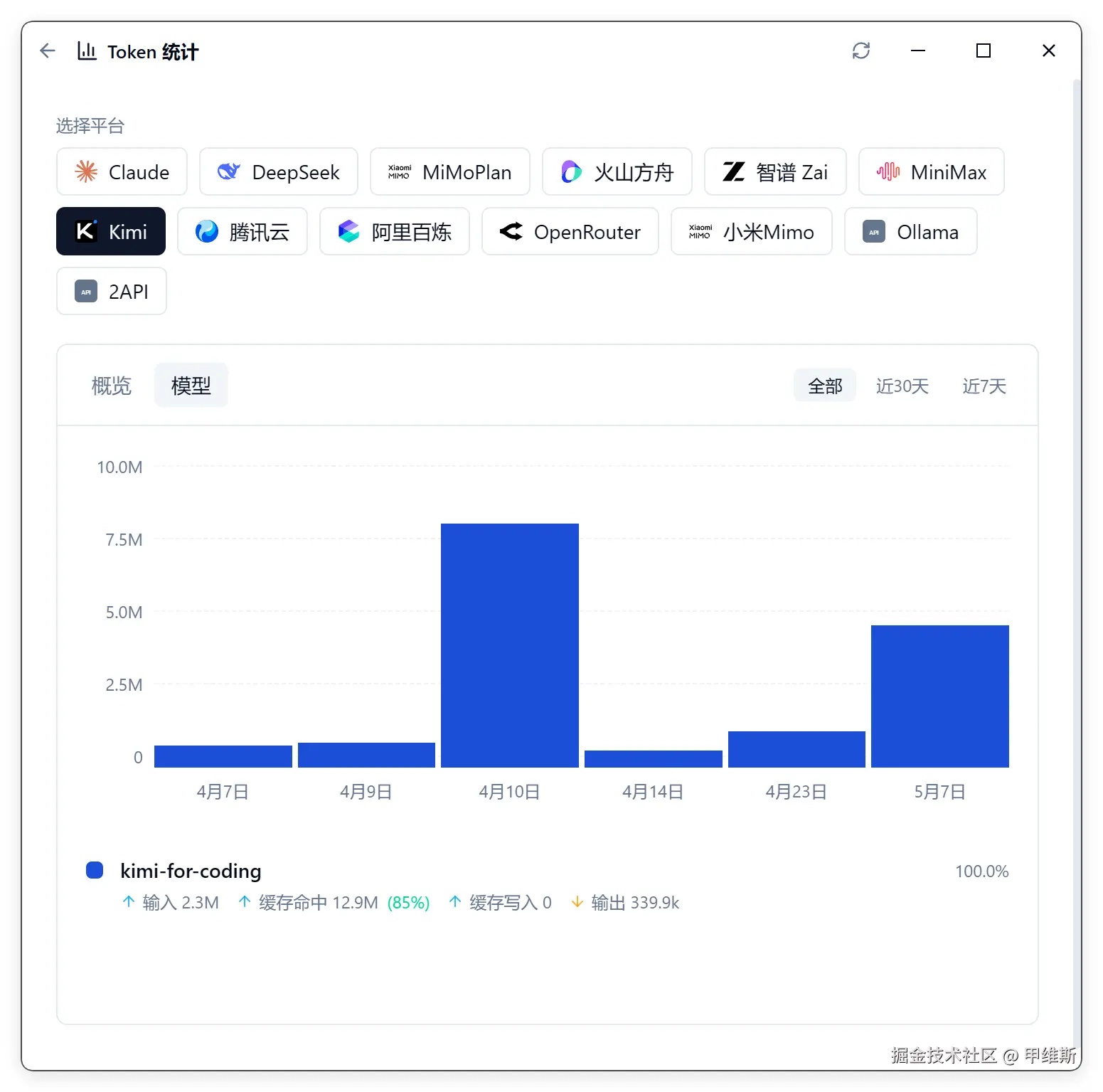Click the Xiaomi MiMo logo beside MiMoPlan

[400, 171]
